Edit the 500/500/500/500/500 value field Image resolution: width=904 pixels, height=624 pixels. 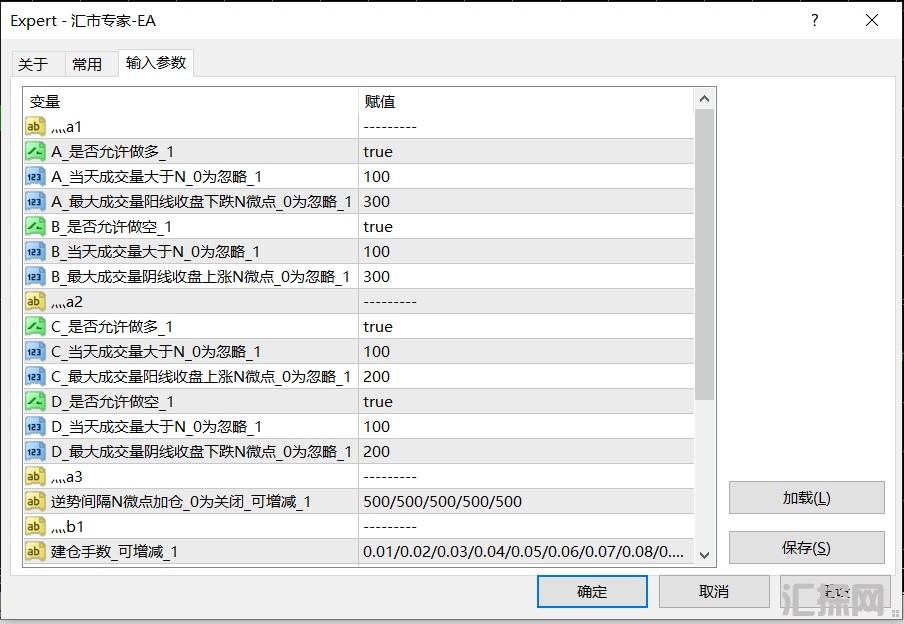pyautogui.click(x=525, y=502)
